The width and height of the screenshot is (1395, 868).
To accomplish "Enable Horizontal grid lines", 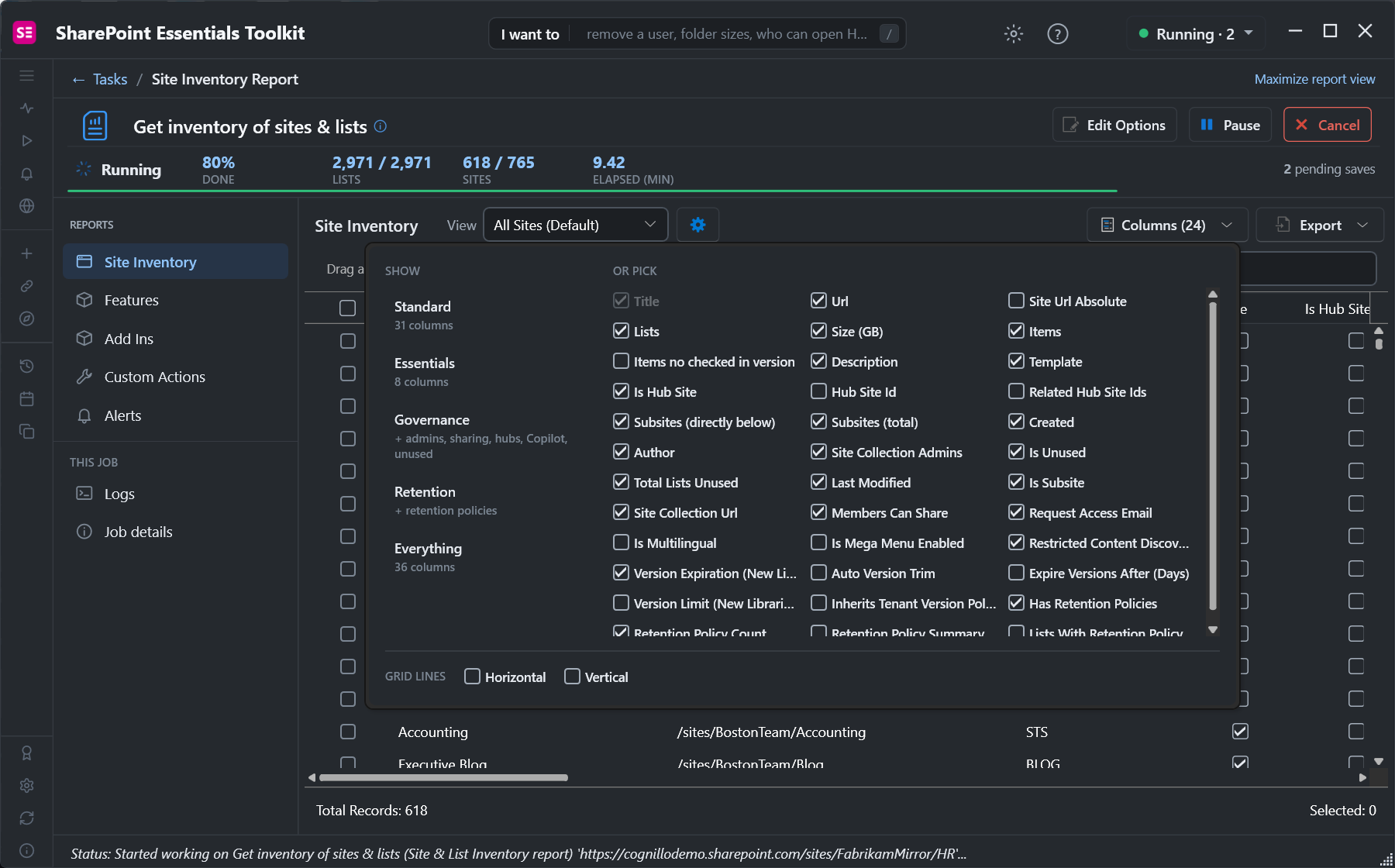I will coord(472,677).
